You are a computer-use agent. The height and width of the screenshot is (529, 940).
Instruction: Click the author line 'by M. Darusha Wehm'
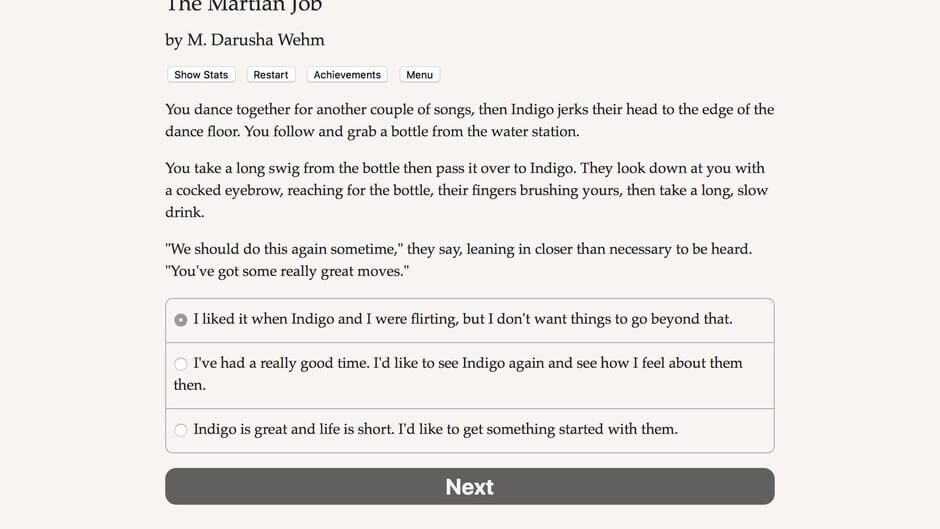245,40
